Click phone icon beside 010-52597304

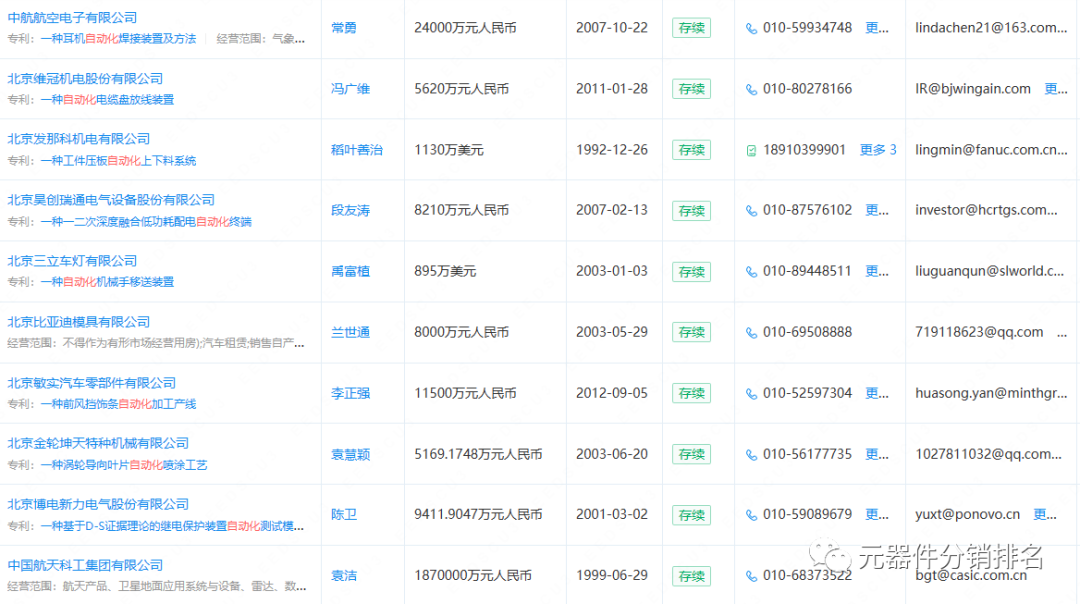click(751, 394)
